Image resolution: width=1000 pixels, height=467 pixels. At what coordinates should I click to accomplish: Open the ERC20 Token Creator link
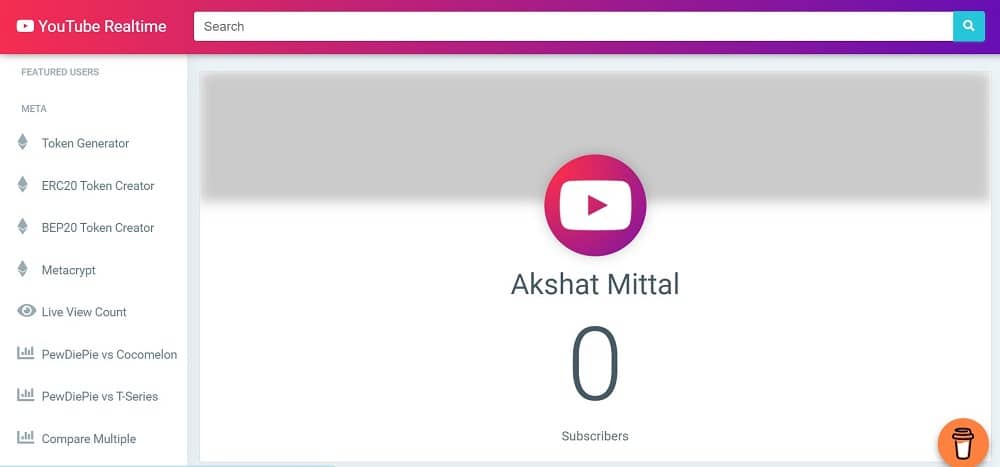pos(98,186)
